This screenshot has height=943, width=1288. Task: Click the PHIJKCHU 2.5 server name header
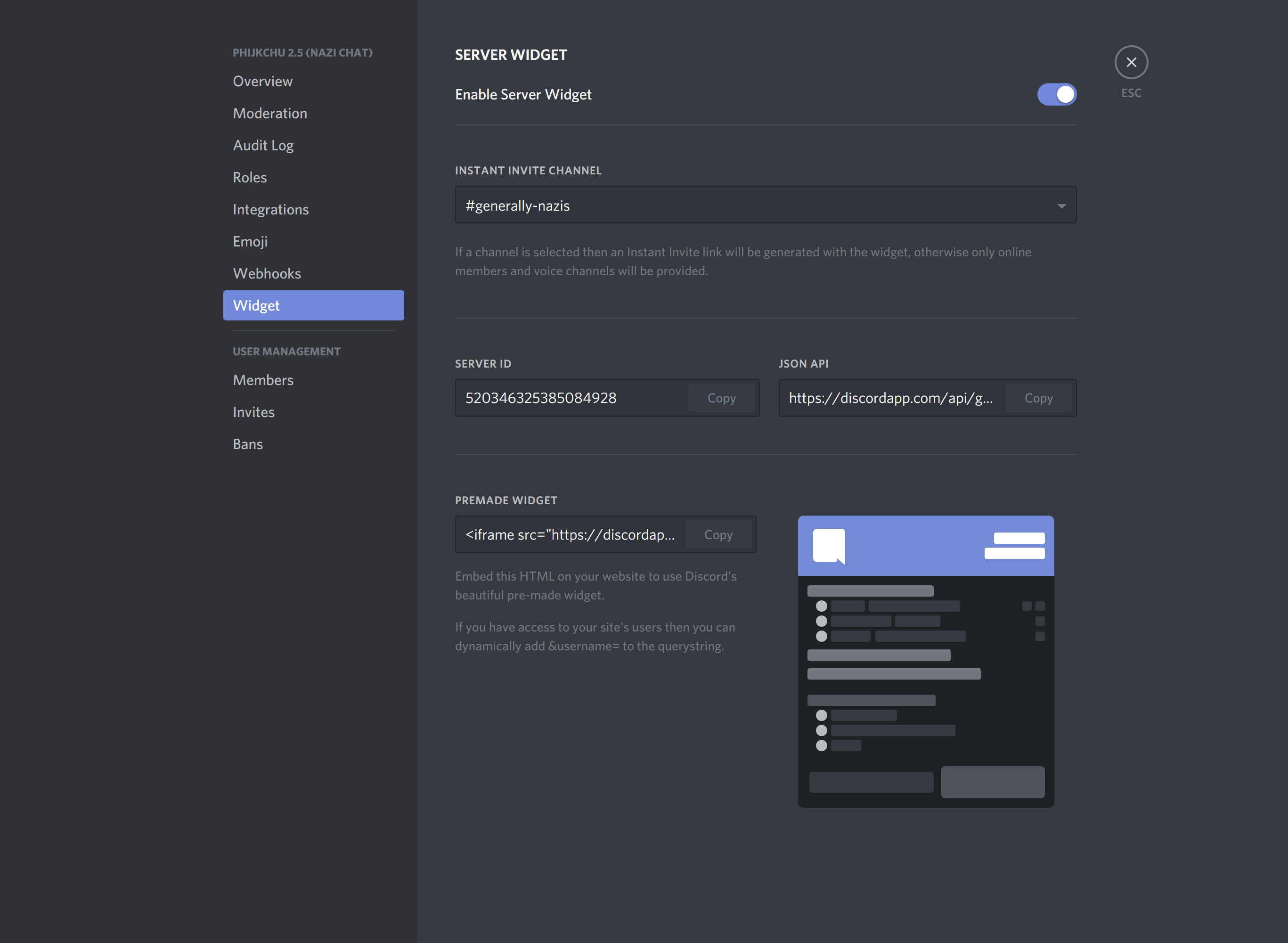[302, 52]
